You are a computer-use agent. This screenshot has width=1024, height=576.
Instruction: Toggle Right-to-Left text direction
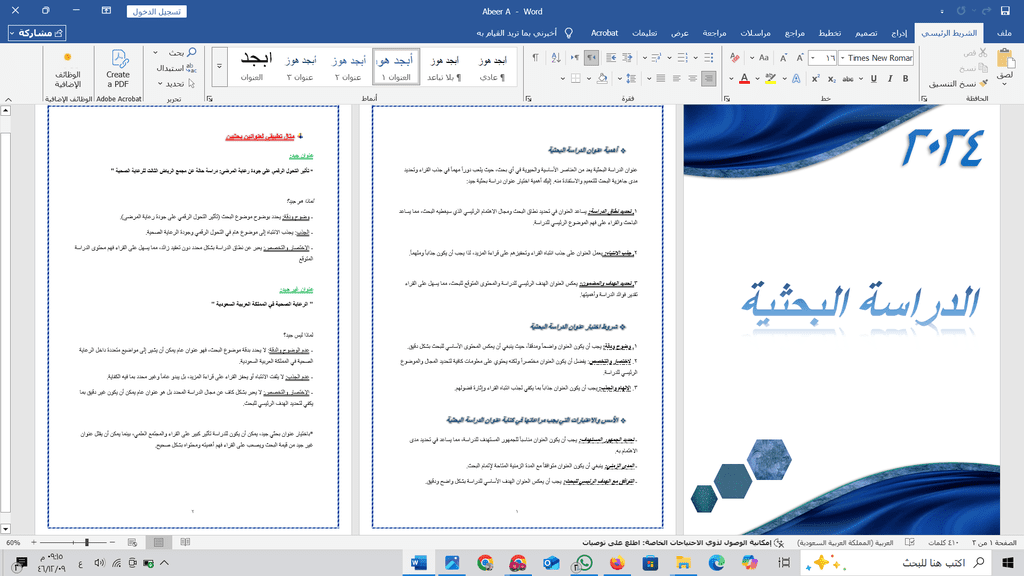pyautogui.click(x=591, y=58)
